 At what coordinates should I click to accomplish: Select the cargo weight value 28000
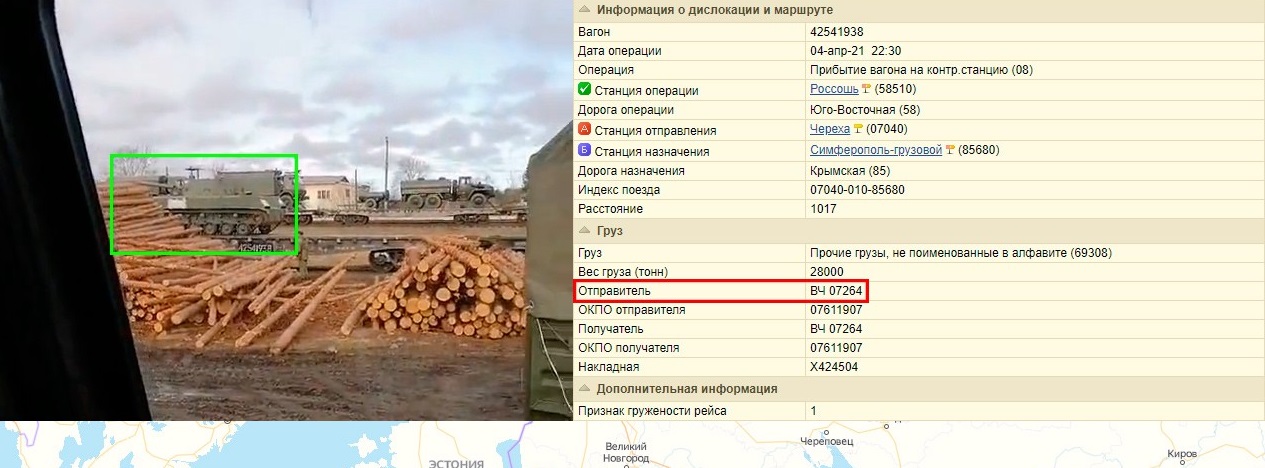[827, 272]
